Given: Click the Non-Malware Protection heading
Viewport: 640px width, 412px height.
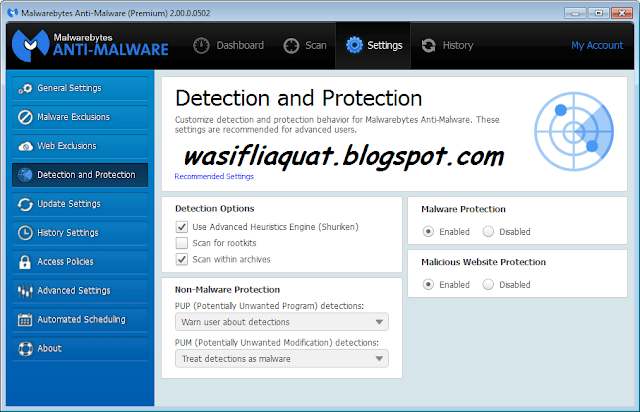Looking at the screenshot, I should point(227,290).
